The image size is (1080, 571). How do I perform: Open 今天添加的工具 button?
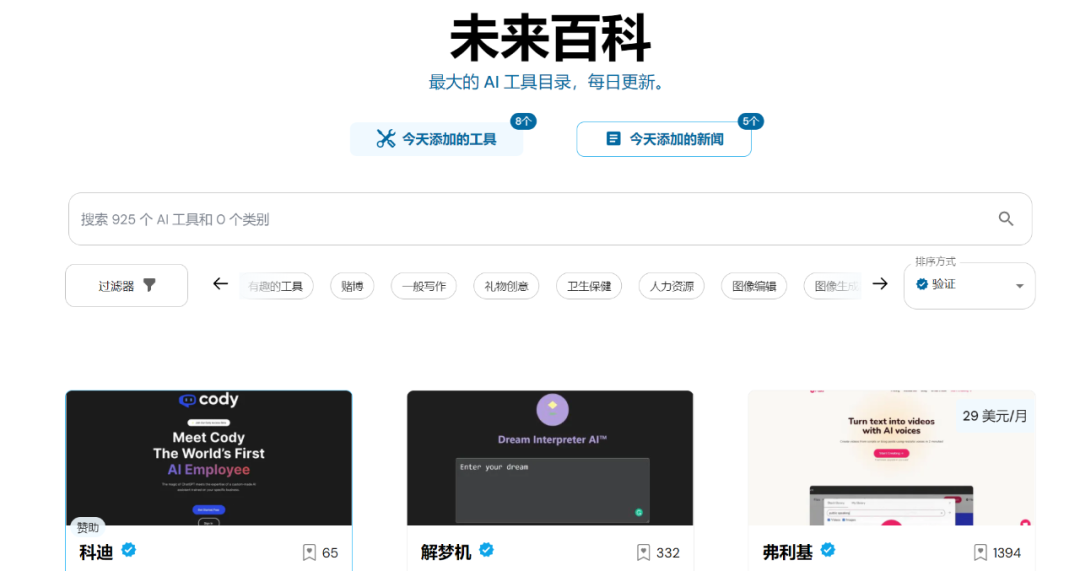437,139
